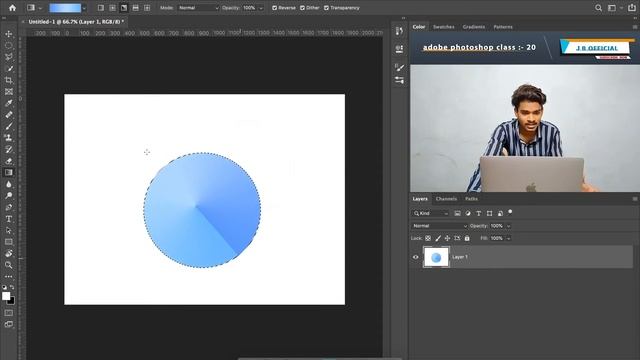
Task: Select the Untitled-1 document tab
Action: [x=76, y=22]
